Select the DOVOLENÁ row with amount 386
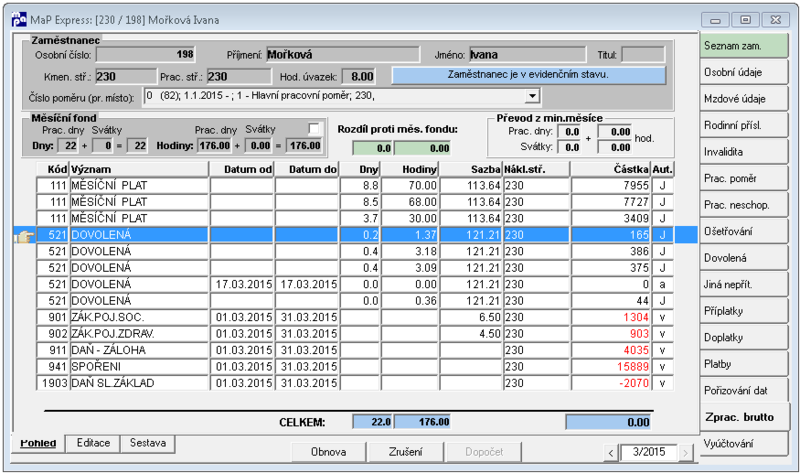 pyautogui.click(x=355, y=252)
